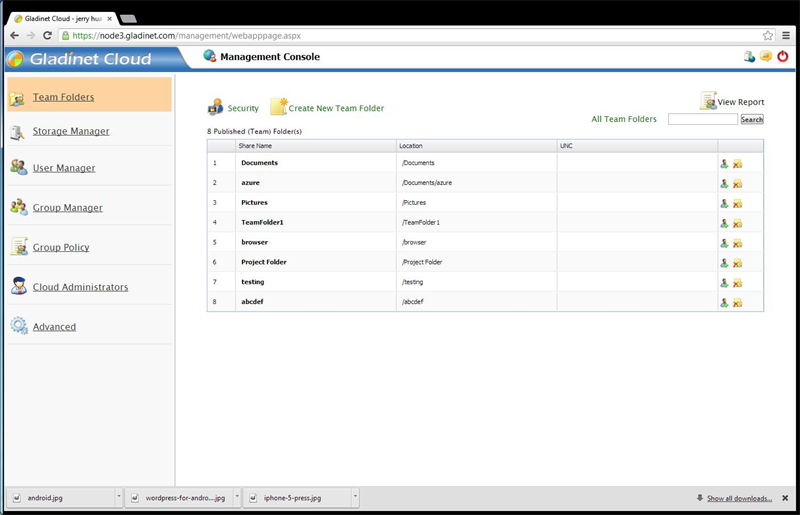
Task: Click the Group Policy icon
Action: point(19,246)
